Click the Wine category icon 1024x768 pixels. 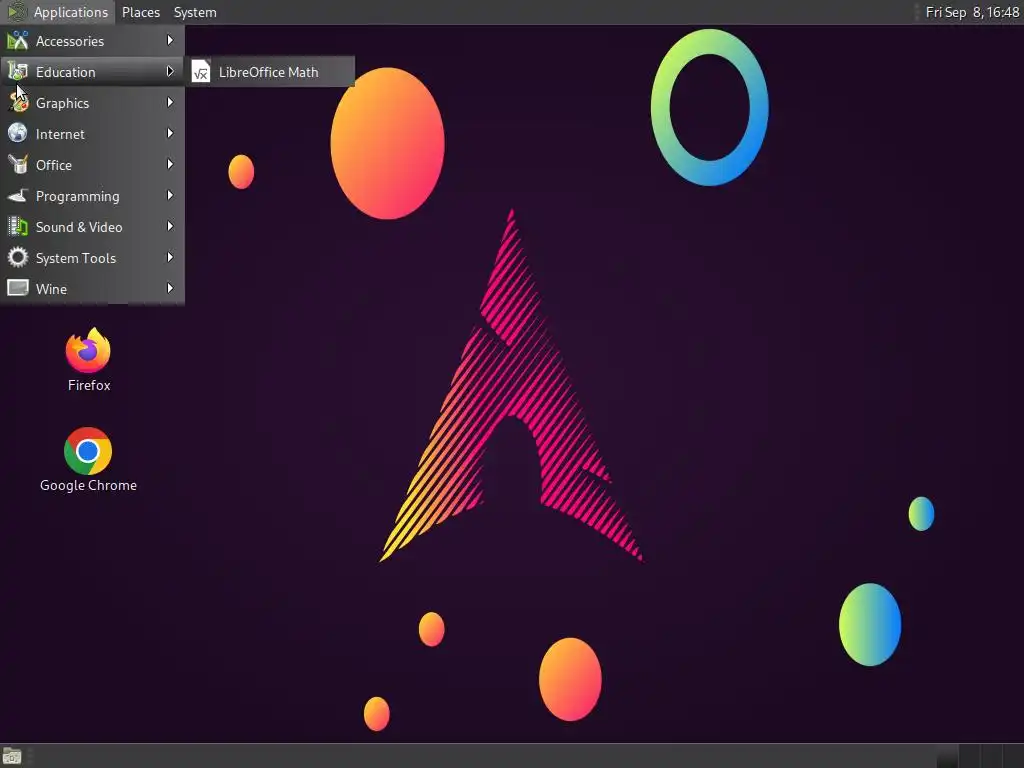[18, 288]
